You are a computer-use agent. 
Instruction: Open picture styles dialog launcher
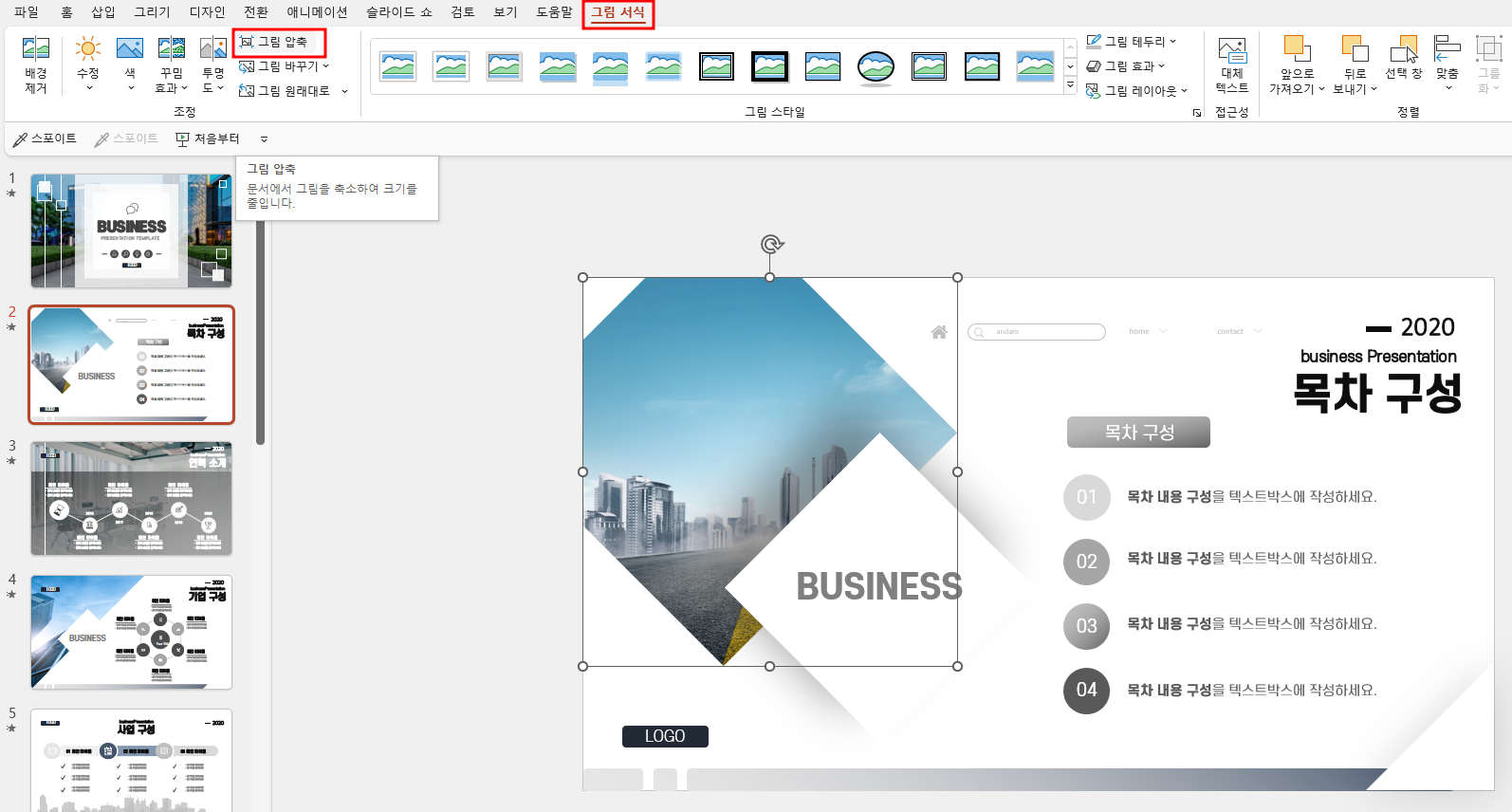click(1197, 113)
